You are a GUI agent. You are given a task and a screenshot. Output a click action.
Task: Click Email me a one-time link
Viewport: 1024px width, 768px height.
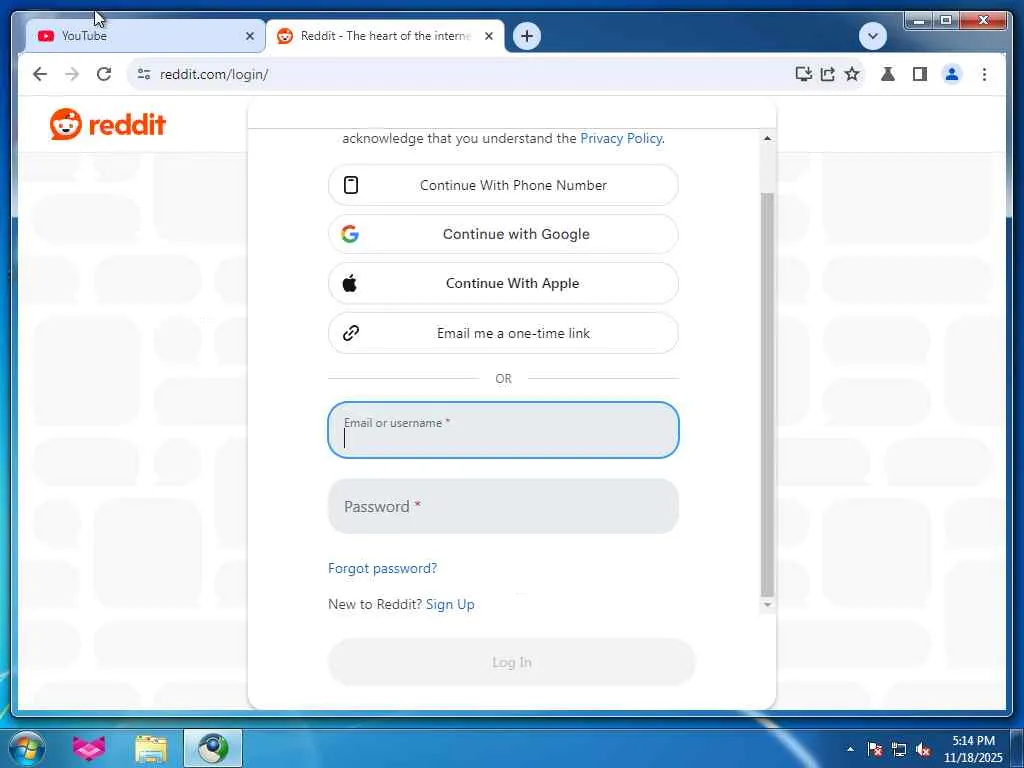click(x=503, y=333)
